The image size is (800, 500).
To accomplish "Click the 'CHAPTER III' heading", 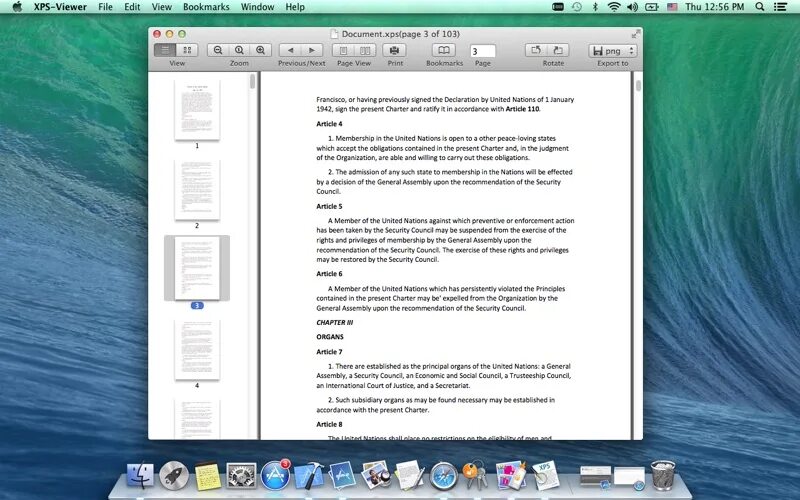I will click(335, 322).
